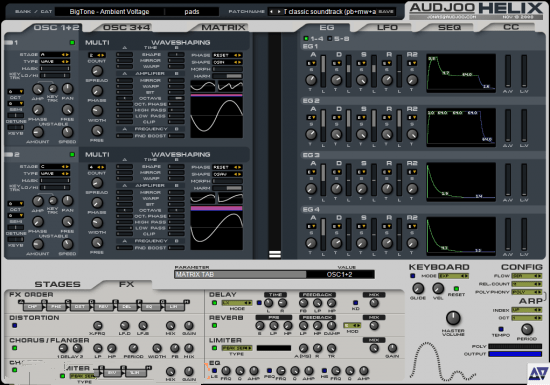Disable the Chorus/Flanger effect LED
Screen dimensions: 550x385
pos(14,348)
